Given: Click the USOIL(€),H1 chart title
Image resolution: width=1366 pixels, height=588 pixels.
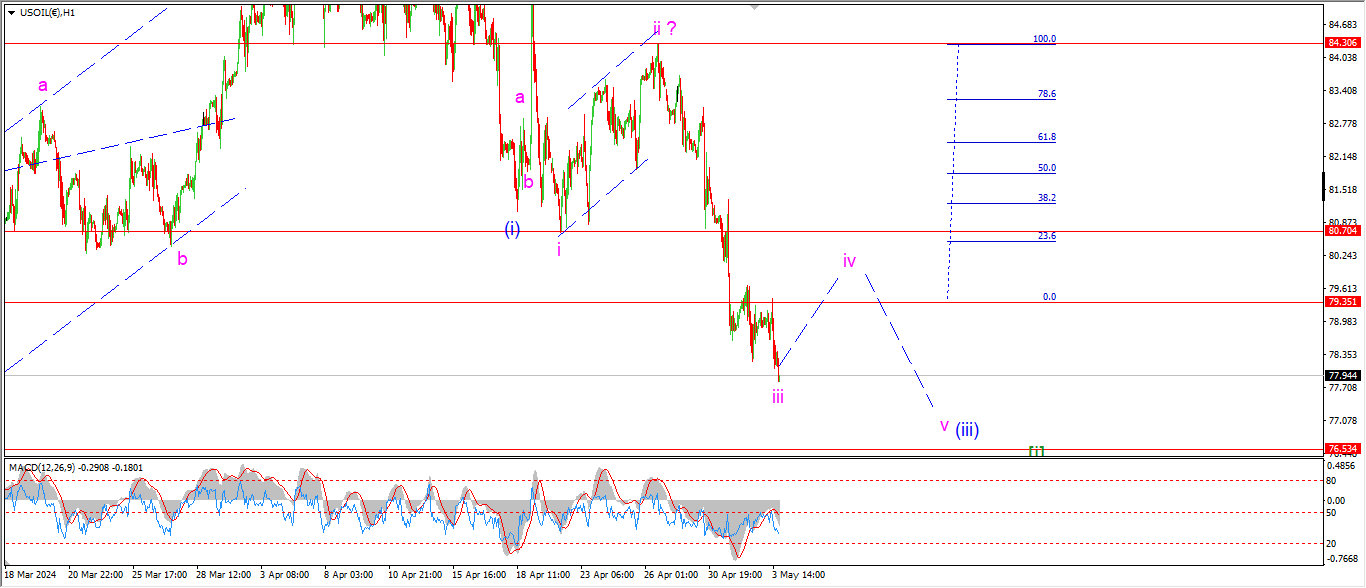Looking at the screenshot, I should 46,11.
